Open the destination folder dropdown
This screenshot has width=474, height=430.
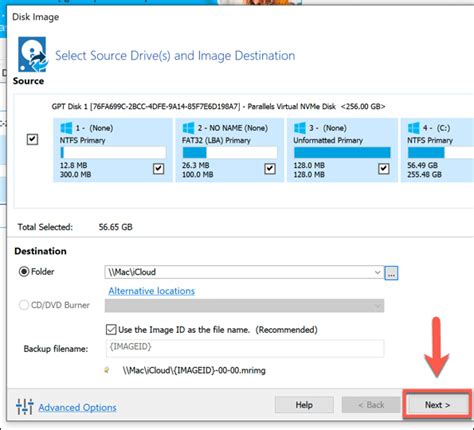(x=377, y=272)
